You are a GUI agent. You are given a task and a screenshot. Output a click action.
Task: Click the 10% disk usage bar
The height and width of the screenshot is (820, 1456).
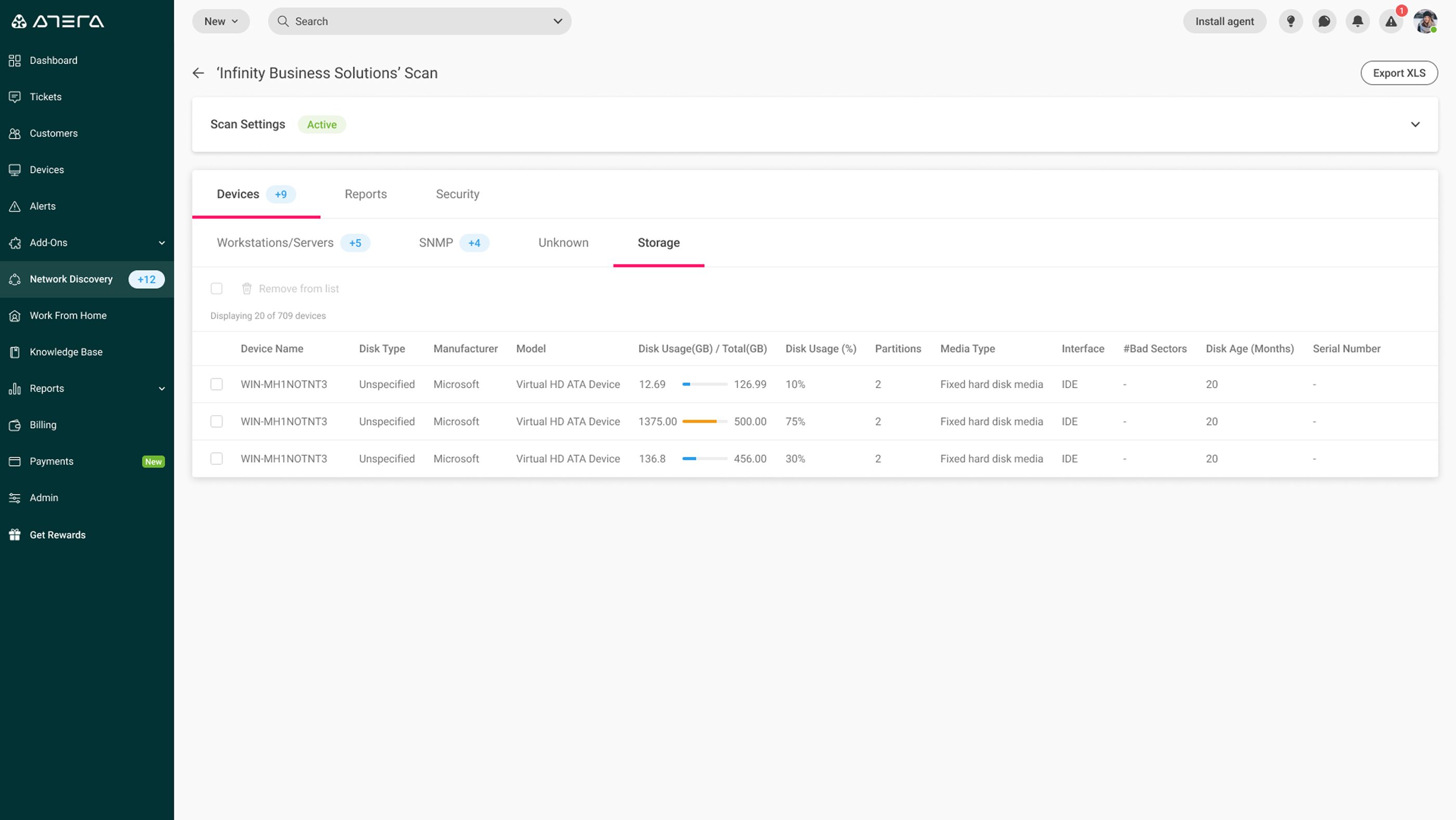(x=704, y=385)
